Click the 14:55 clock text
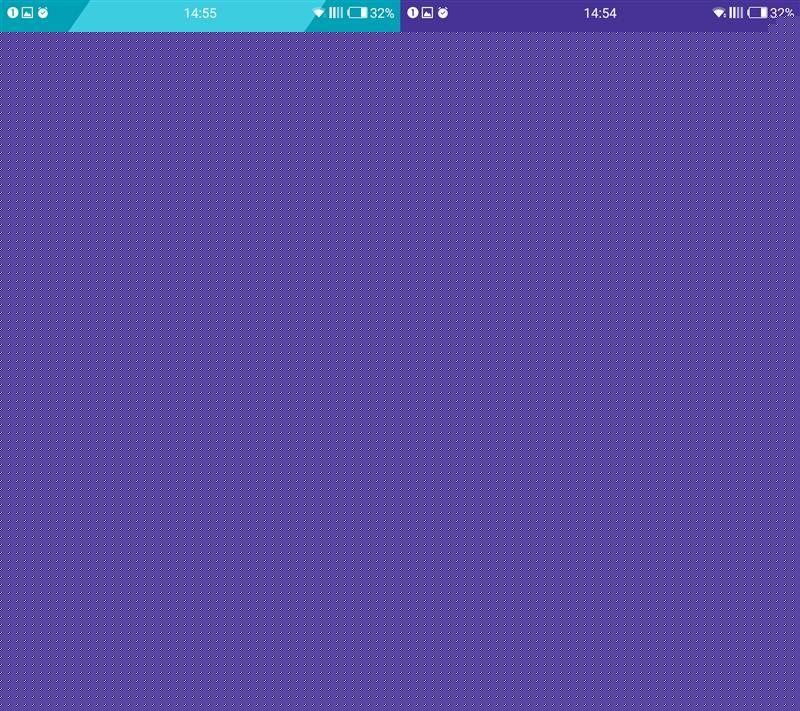Image resolution: width=800 pixels, height=711 pixels. 200,14
